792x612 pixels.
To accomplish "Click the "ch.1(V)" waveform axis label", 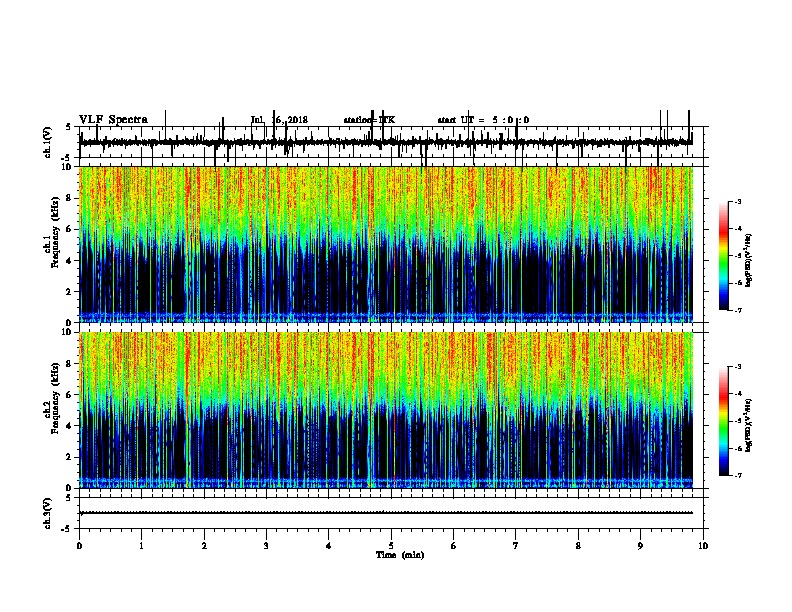I will [x=48, y=142].
